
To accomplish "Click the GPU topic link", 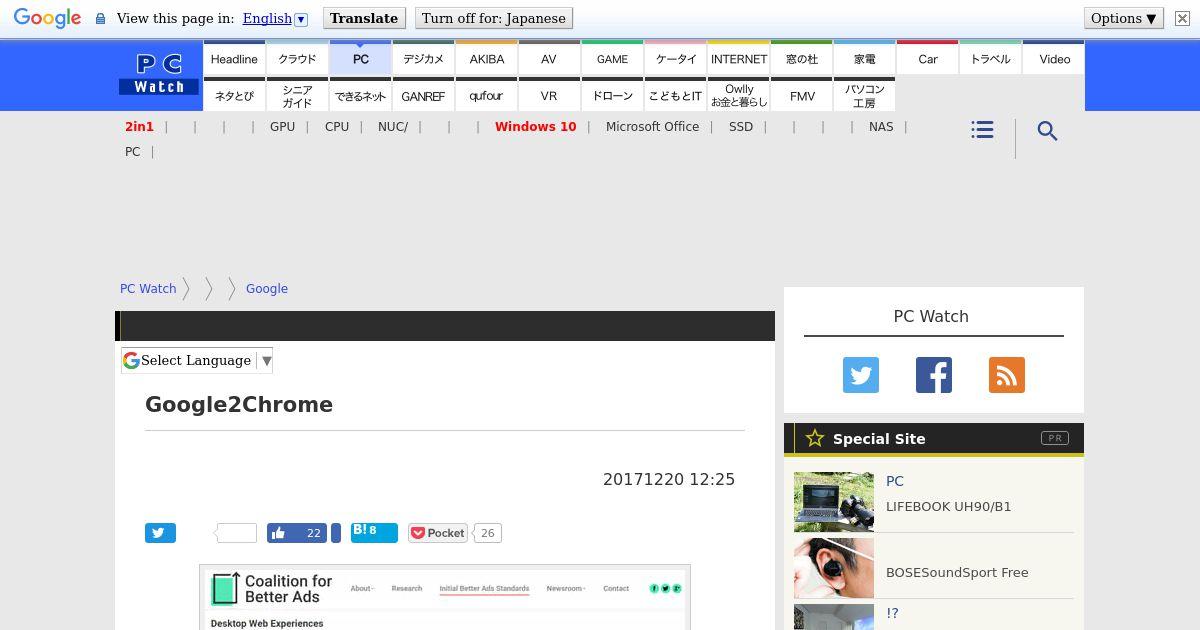I will (282, 126).
